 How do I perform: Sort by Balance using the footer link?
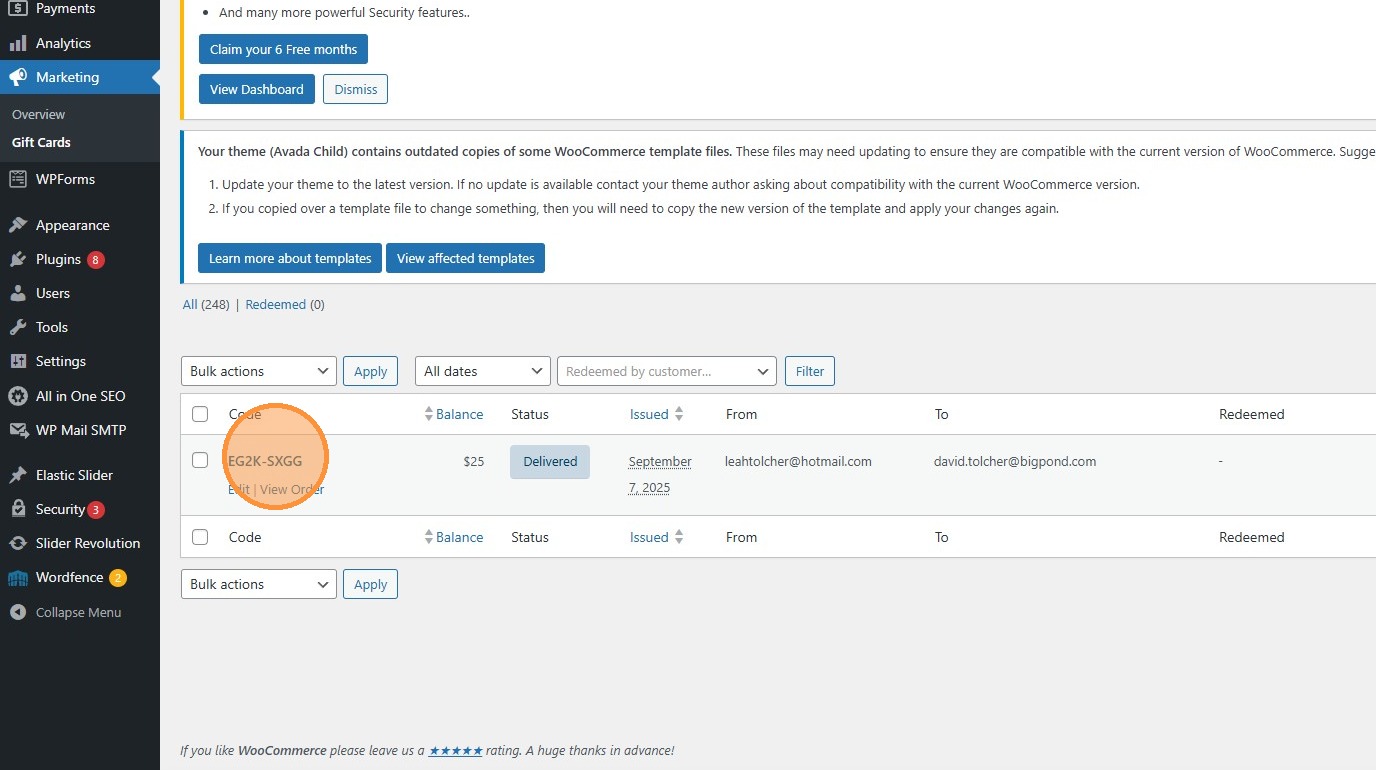click(460, 537)
